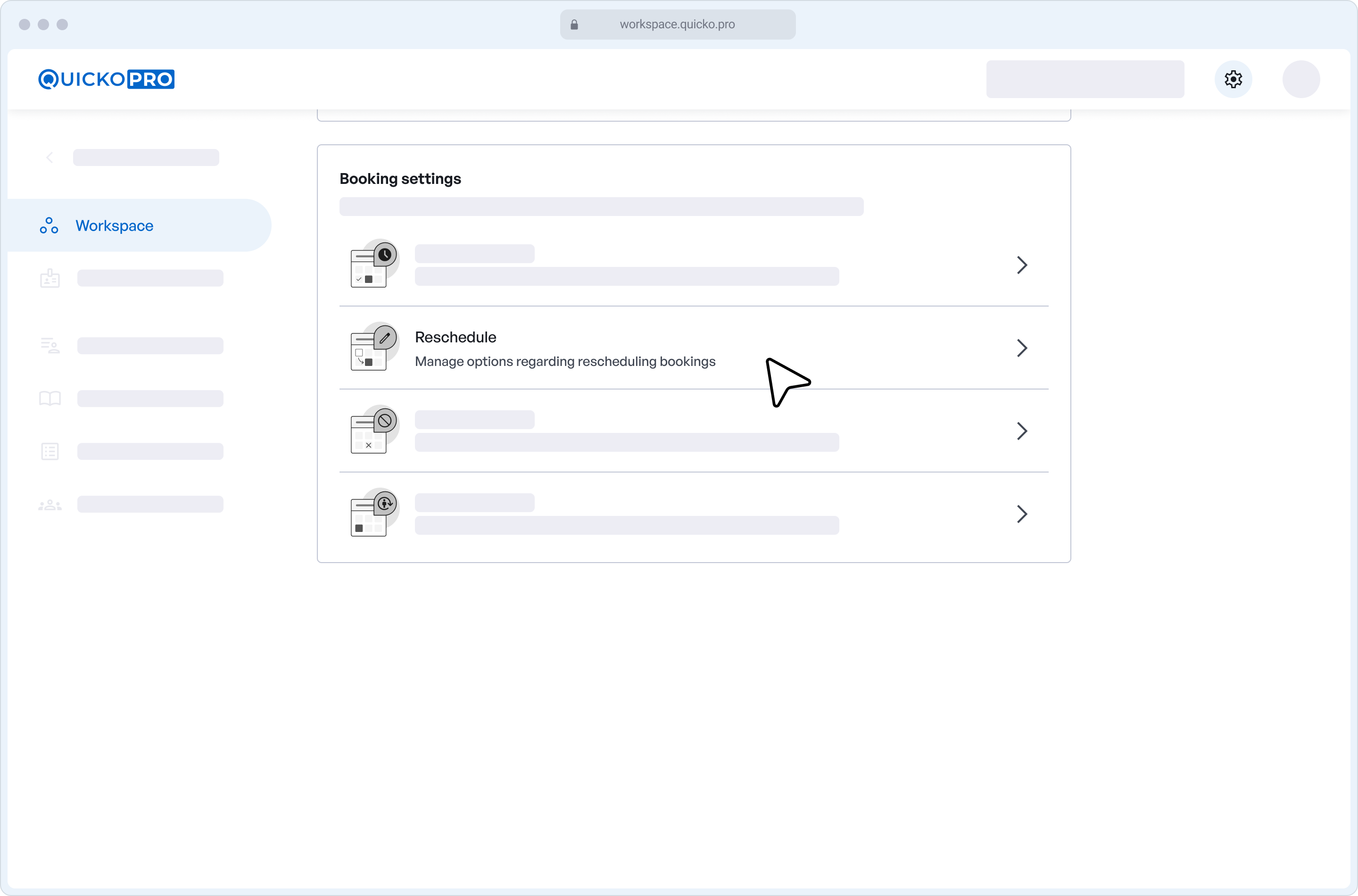Expand the person-sync calendar row chevron
Image resolution: width=1358 pixels, height=896 pixels.
tap(1022, 514)
